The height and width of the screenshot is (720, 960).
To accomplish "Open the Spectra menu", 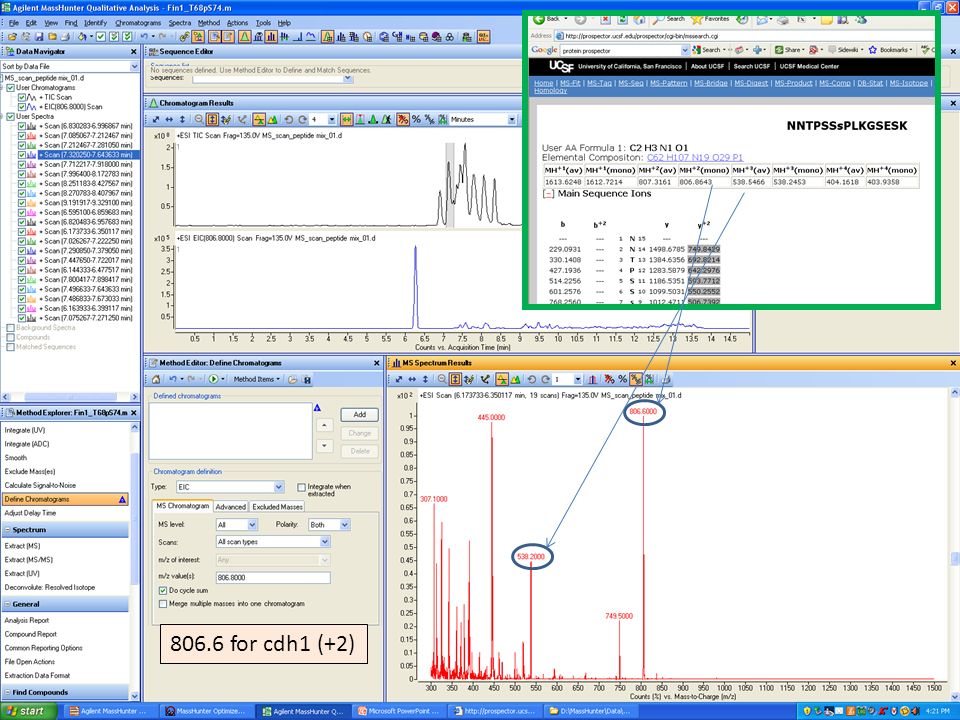I will pyautogui.click(x=180, y=23).
